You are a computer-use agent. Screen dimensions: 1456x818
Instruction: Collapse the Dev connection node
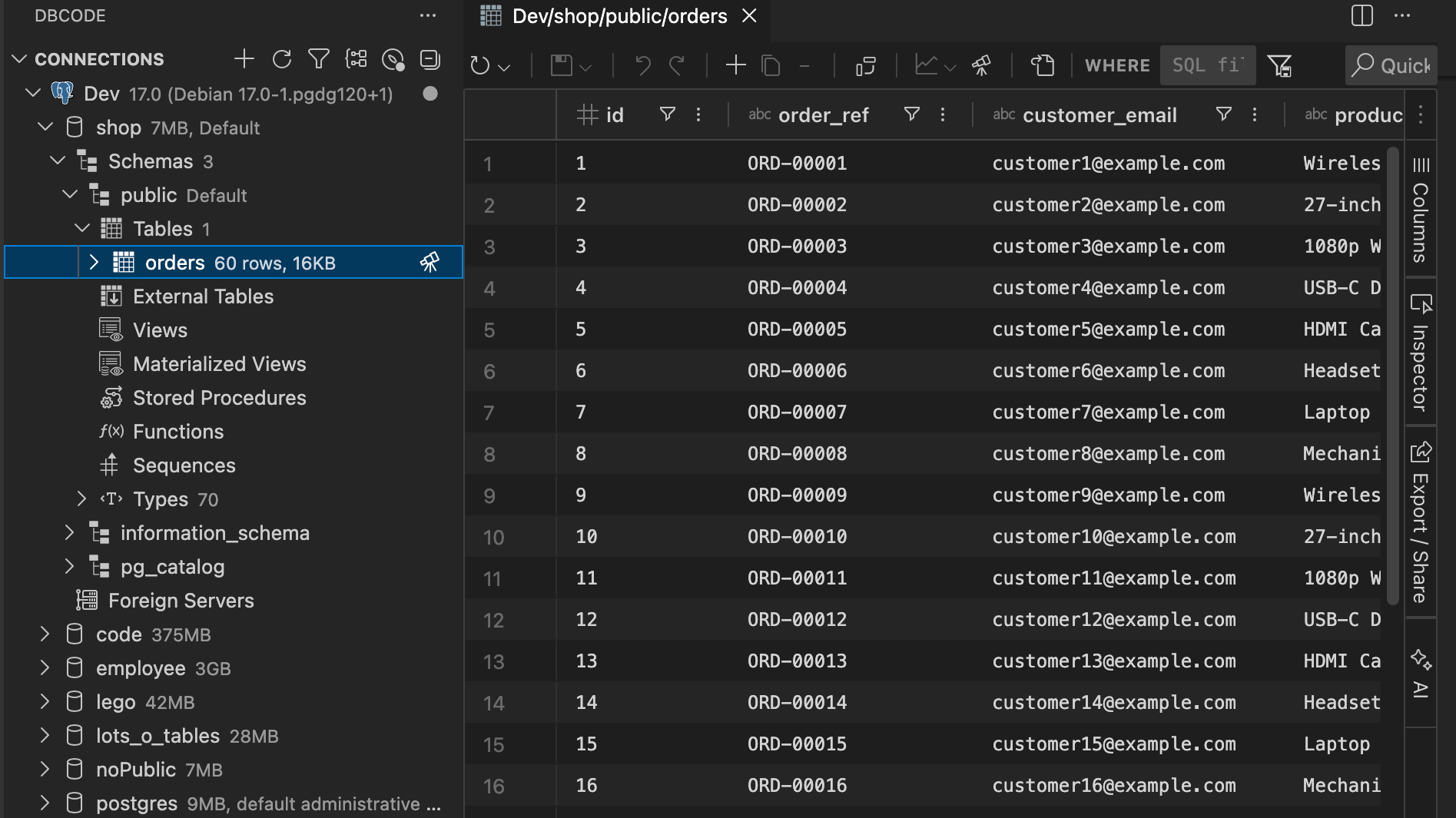[x=33, y=93]
